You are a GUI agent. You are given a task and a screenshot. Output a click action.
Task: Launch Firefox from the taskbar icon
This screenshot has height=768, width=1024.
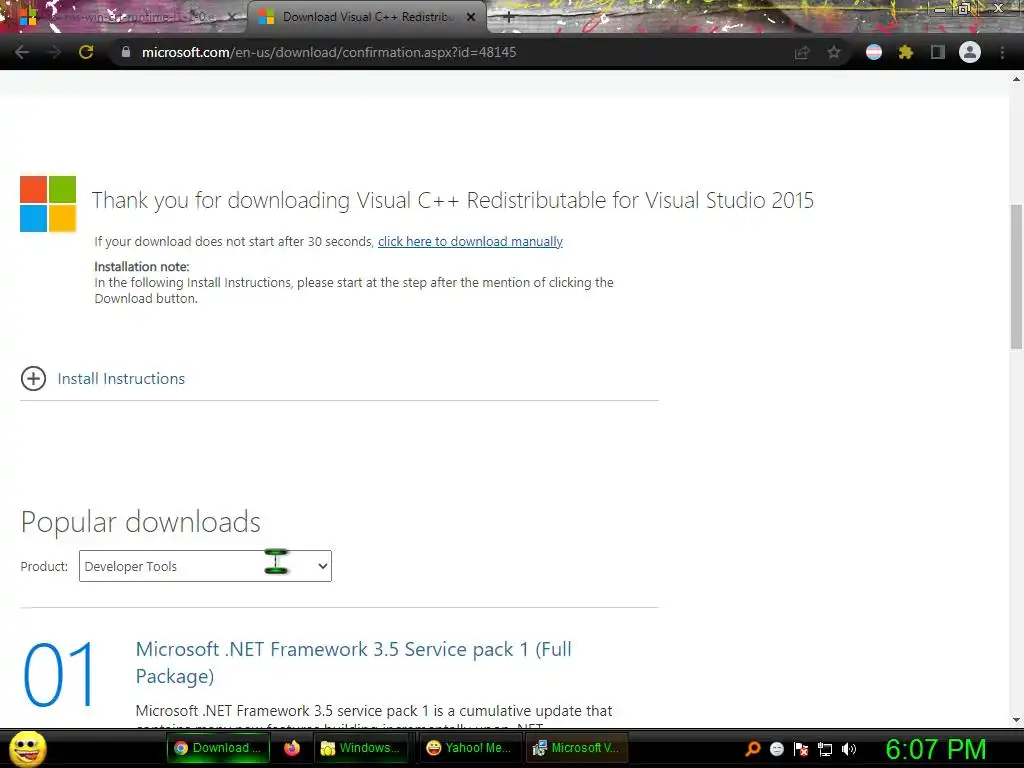(292, 748)
